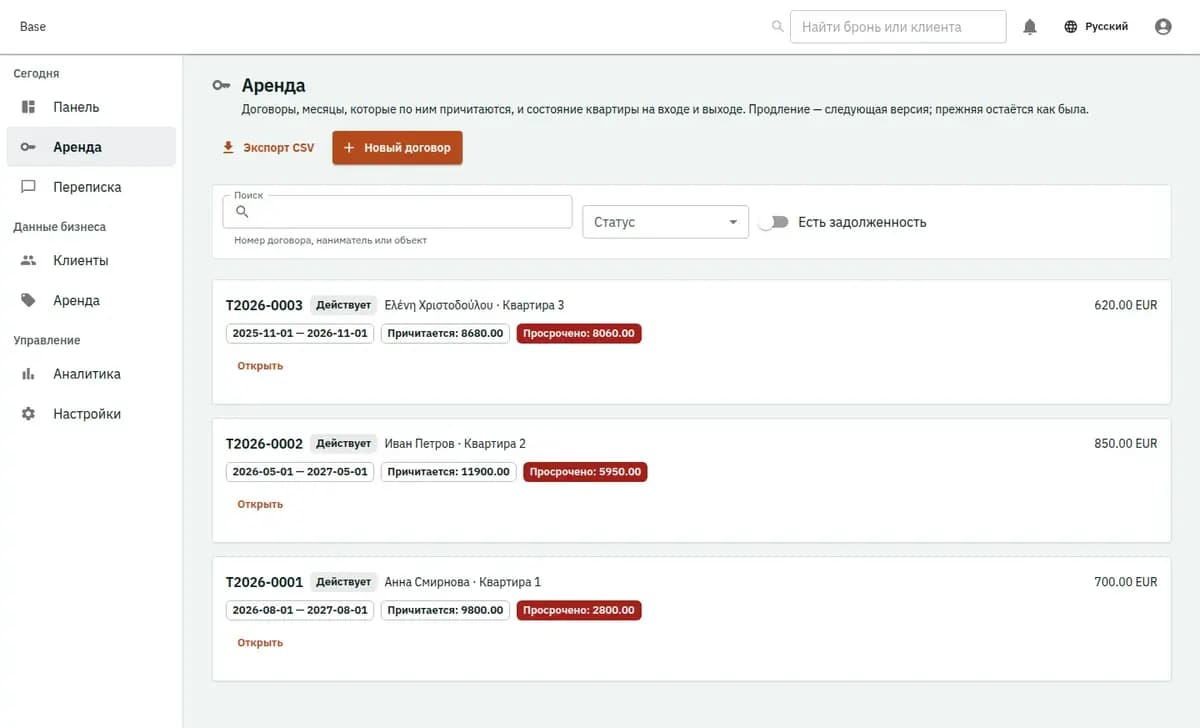Click the people icon next to Клиенты

[x=29, y=261]
